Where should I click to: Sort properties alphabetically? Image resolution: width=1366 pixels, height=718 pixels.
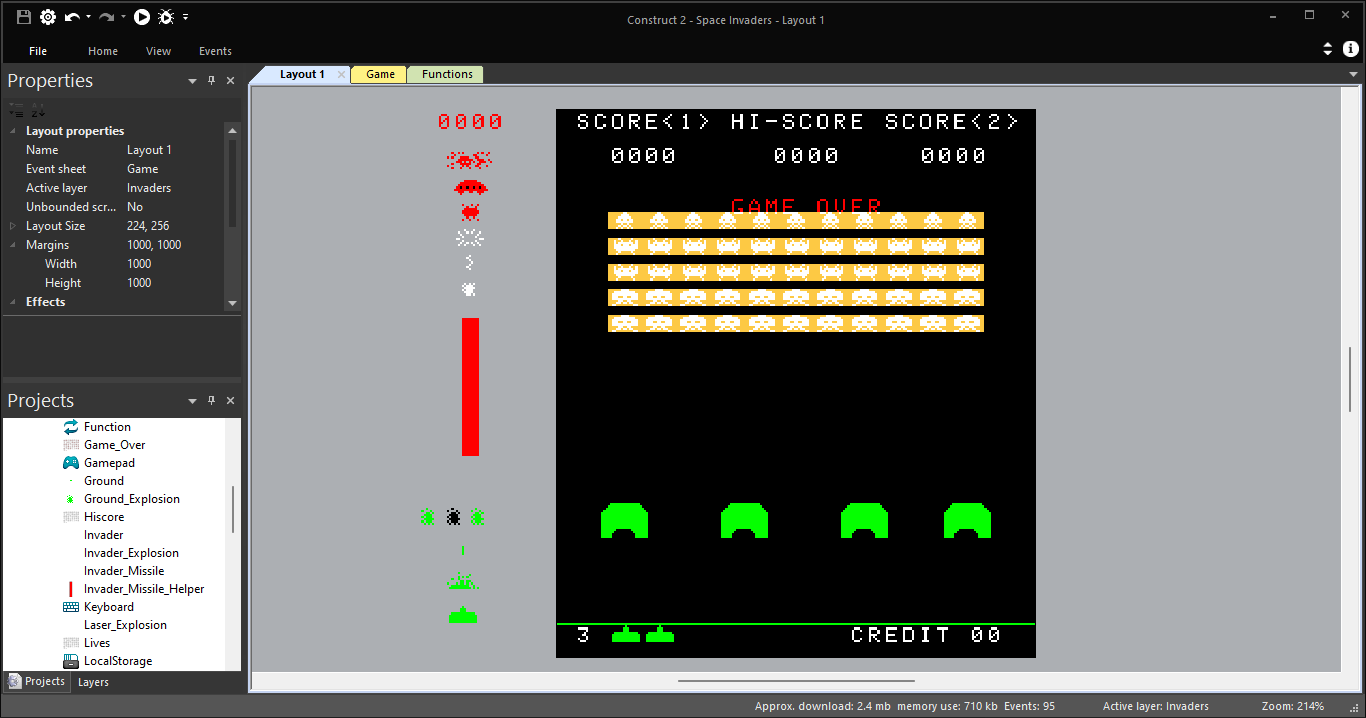point(38,109)
